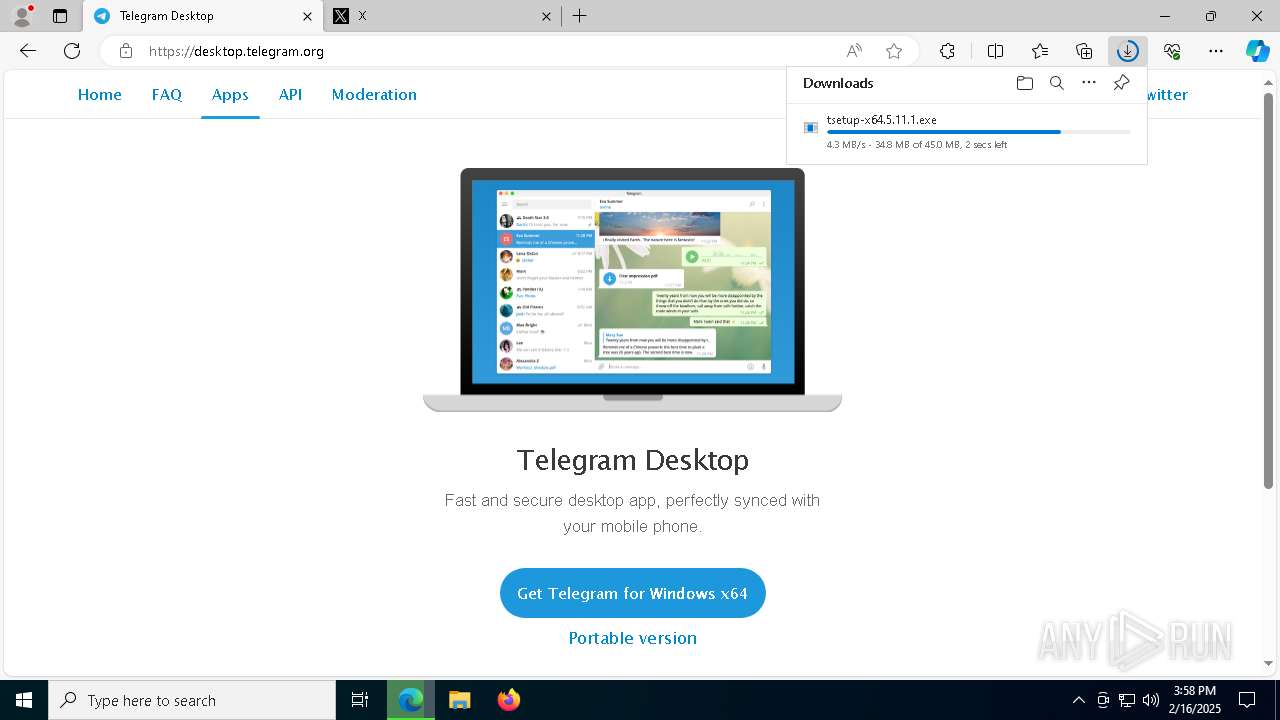Open the FAQ menu item
The height and width of the screenshot is (720, 1280).
[167, 94]
